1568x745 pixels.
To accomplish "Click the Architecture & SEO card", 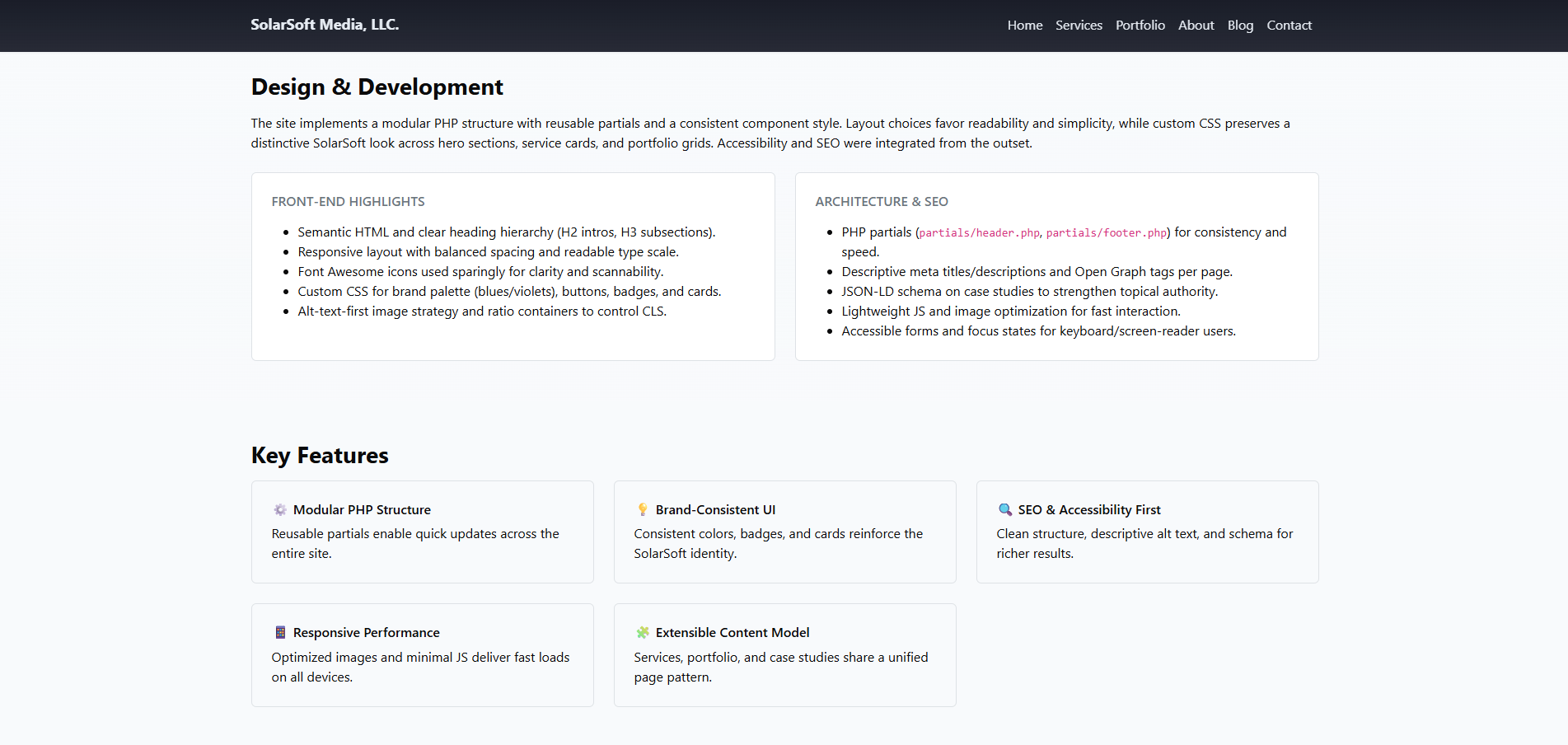I will pyautogui.click(x=1056, y=266).
